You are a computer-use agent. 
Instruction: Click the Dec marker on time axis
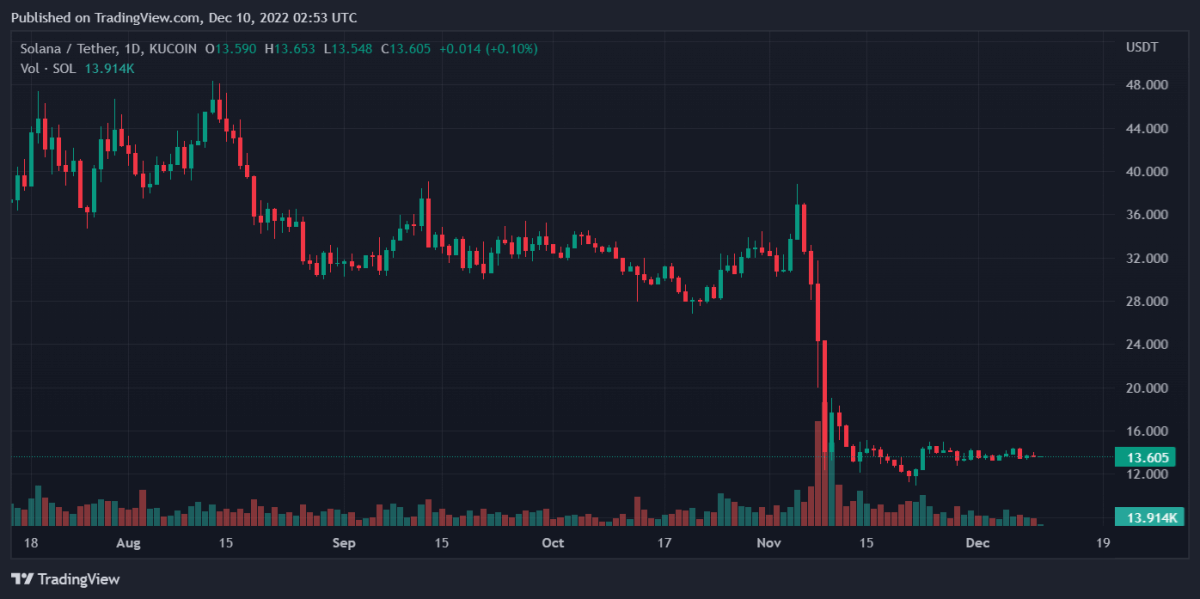pos(977,543)
